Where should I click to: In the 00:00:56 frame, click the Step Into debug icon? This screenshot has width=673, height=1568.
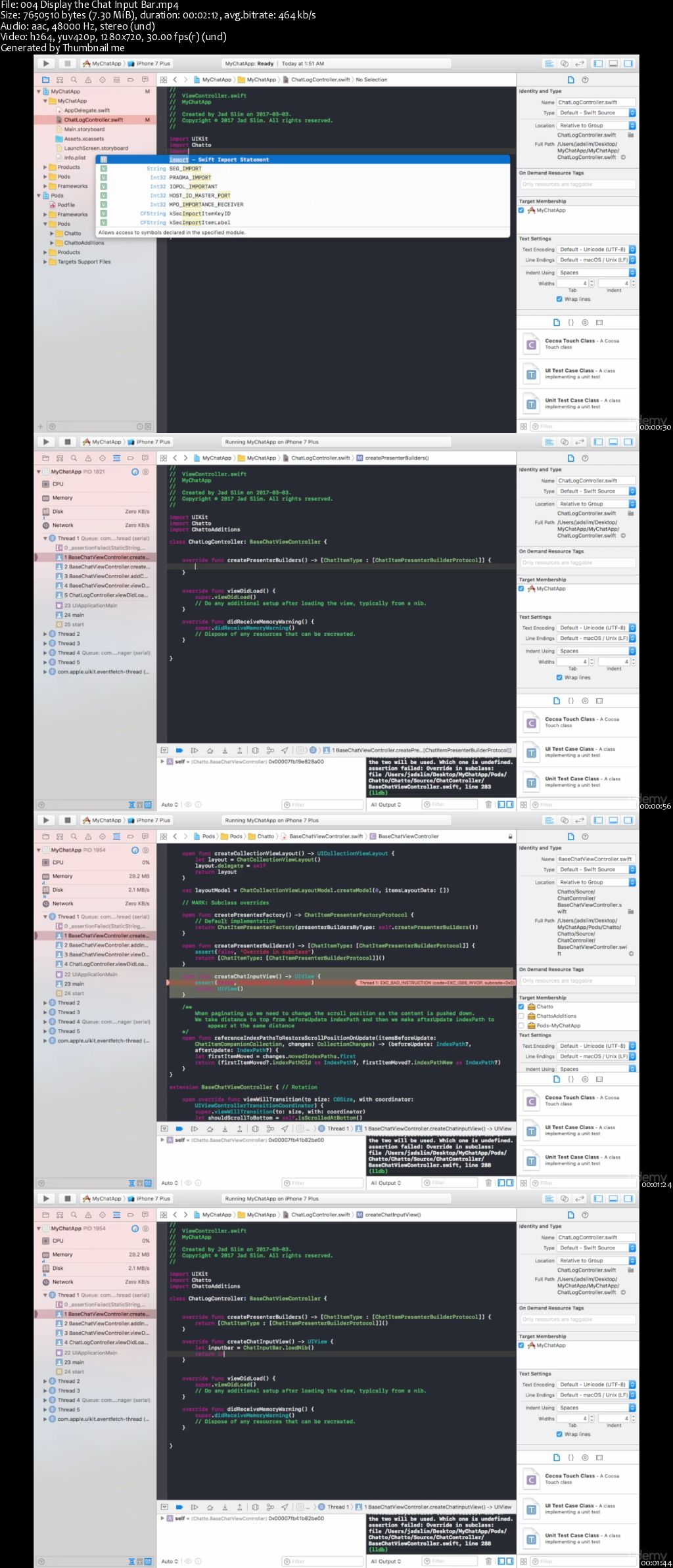click(225, 750)
